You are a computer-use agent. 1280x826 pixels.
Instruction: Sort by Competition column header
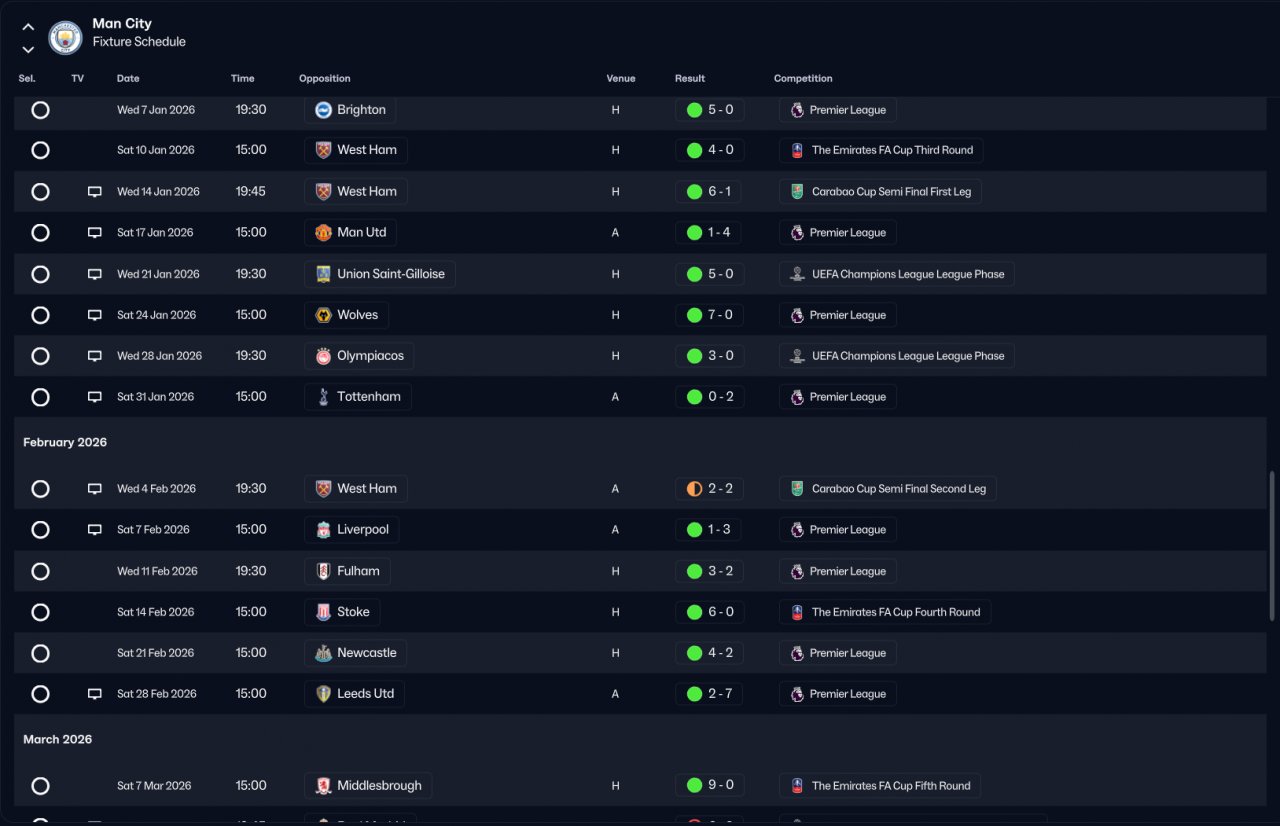pyautogui.click(x=803, y=79)
